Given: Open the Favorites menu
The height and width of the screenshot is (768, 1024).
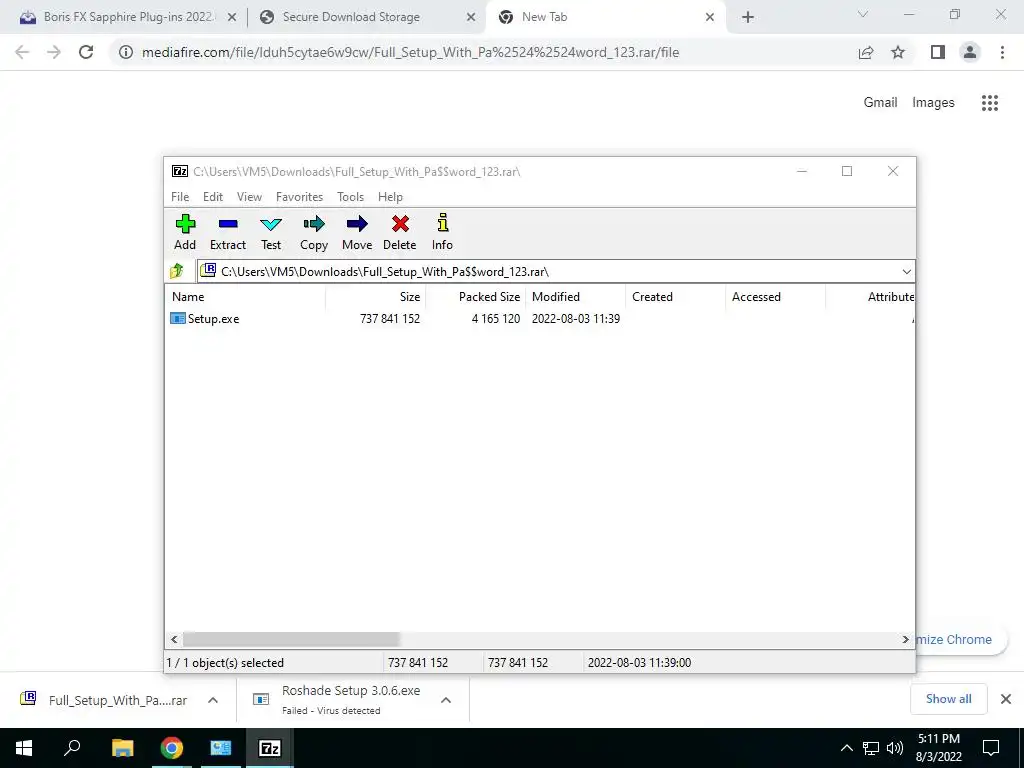Looking at the screenshot, I should click(x=299, y=197).
